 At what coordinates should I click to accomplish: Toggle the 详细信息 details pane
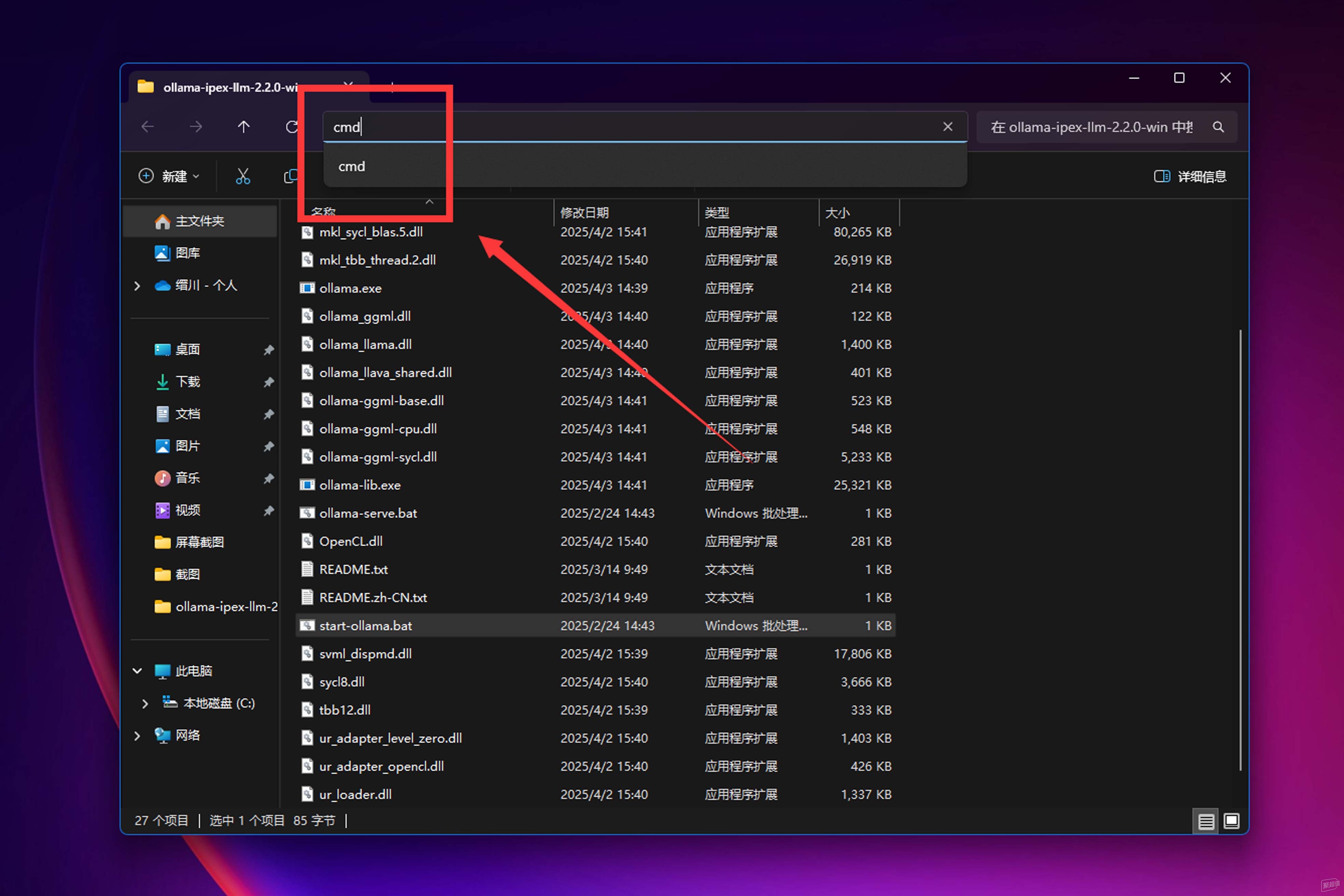pos(1190,176)
